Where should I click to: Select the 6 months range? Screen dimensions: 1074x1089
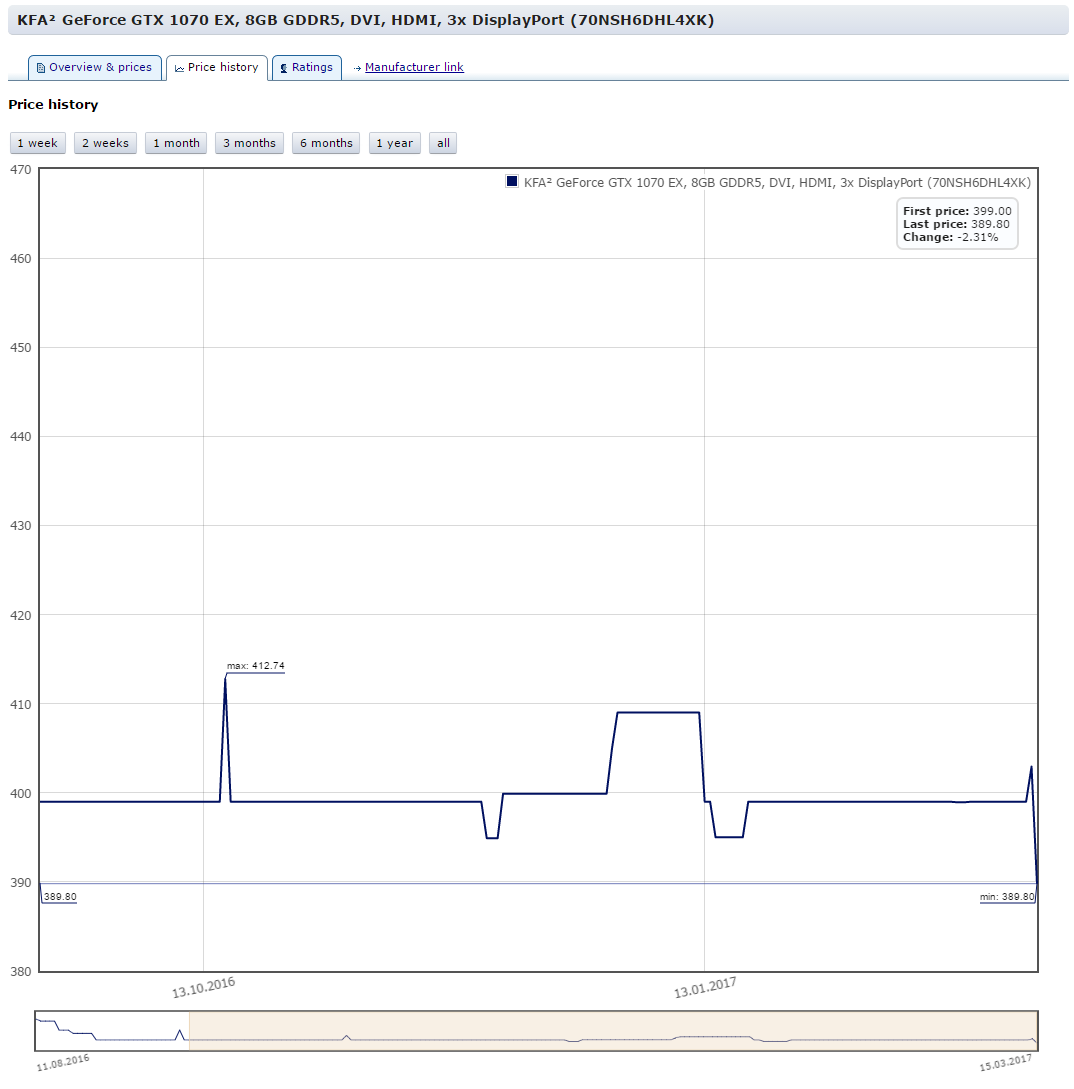[x=327, y=143]
